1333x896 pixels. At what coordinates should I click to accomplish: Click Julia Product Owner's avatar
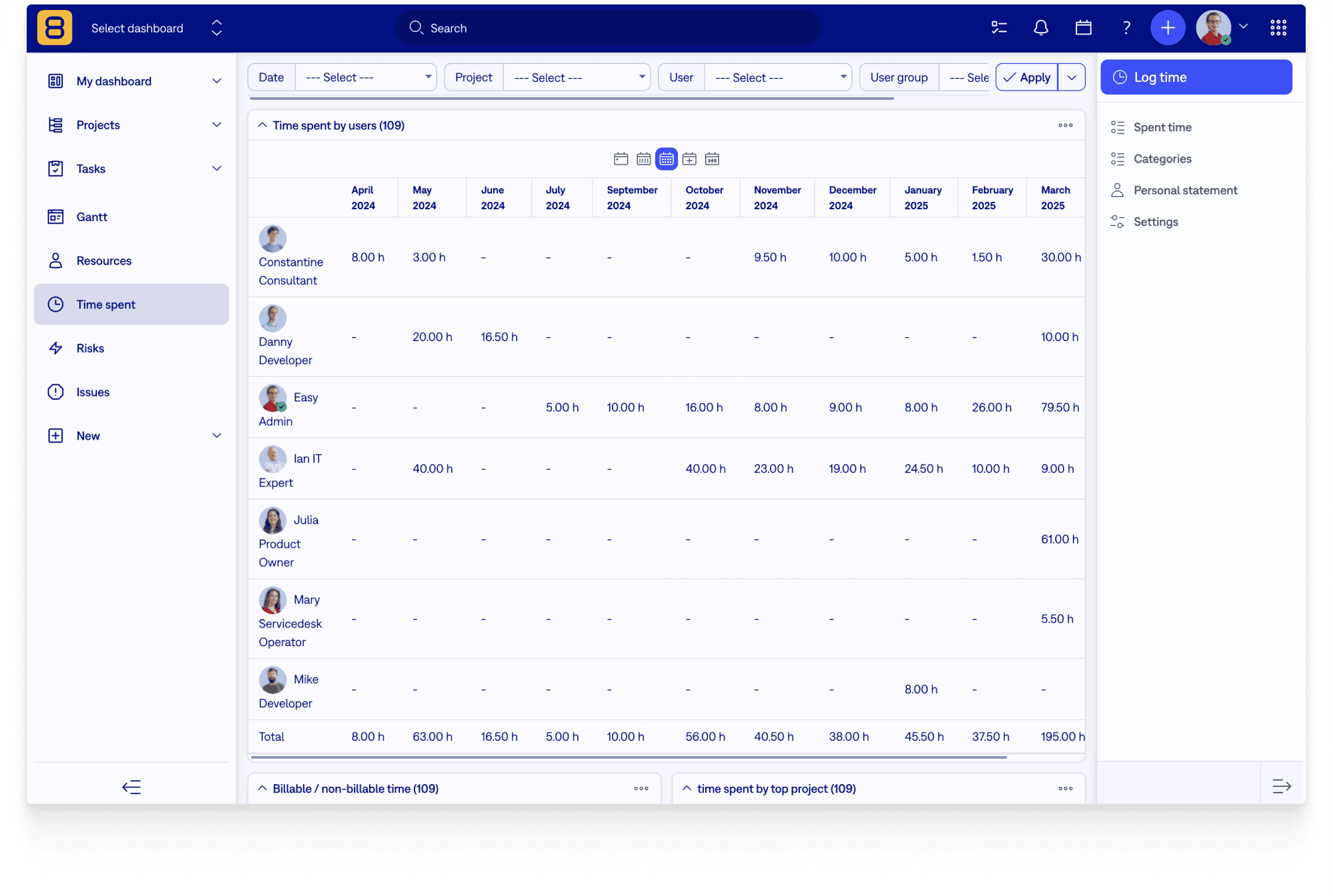pos(273,521)
